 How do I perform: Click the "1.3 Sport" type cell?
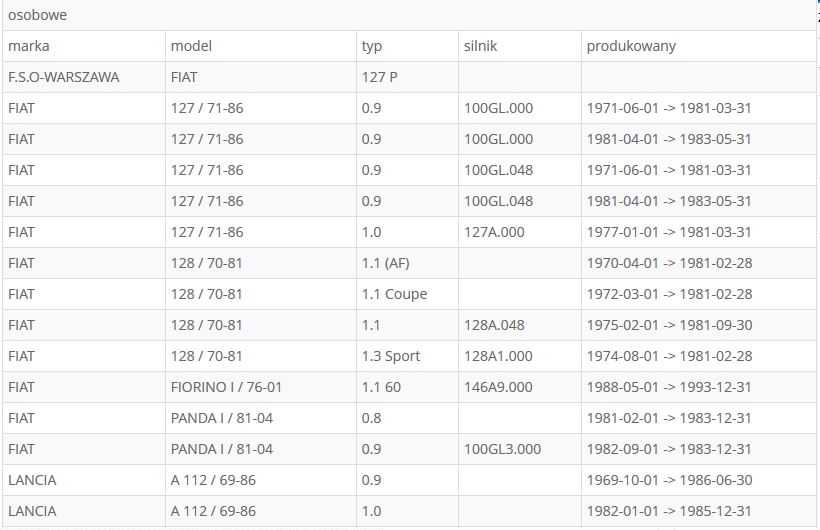(391, 356)
